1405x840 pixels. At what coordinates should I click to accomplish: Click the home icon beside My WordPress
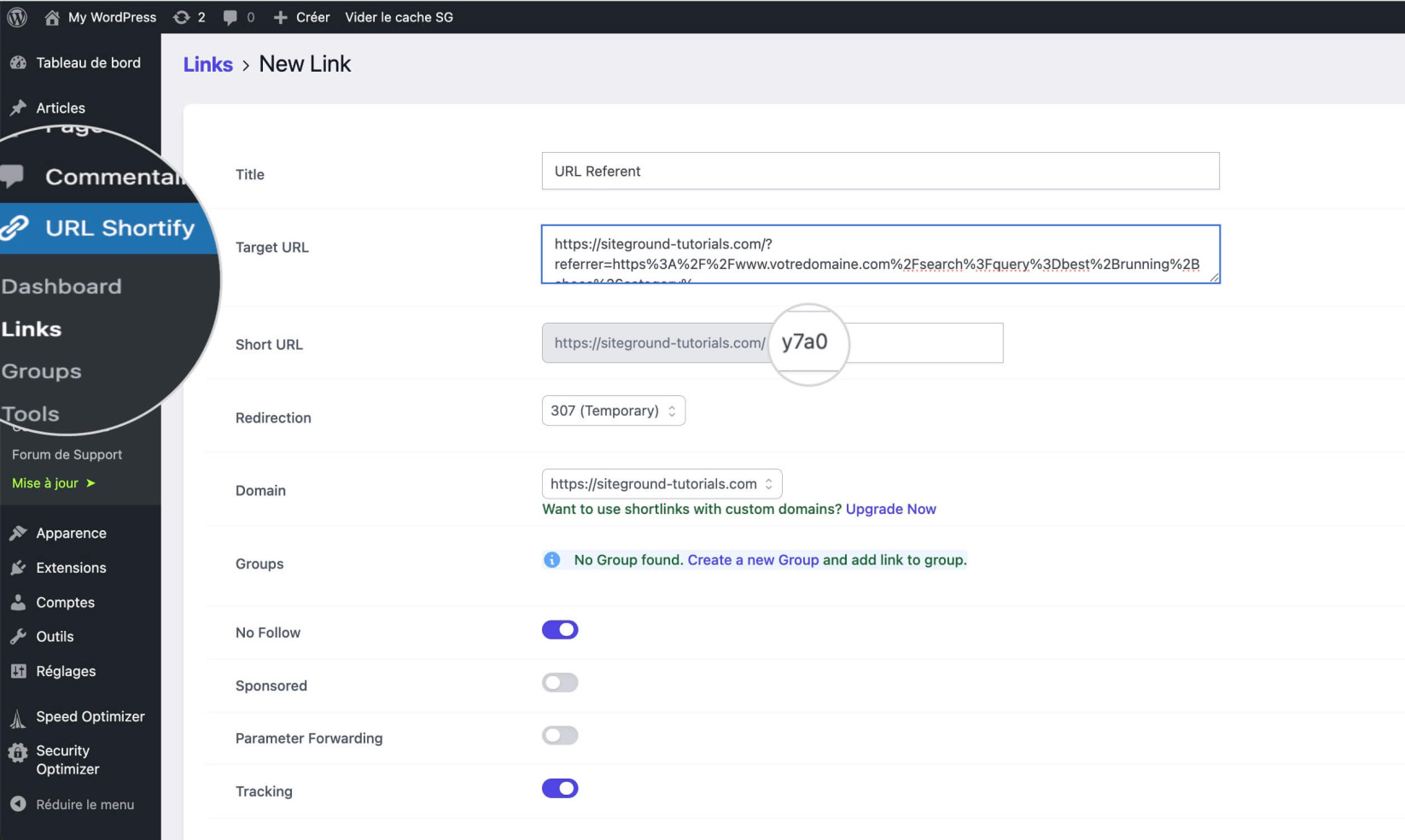click(x=52, y=17)
